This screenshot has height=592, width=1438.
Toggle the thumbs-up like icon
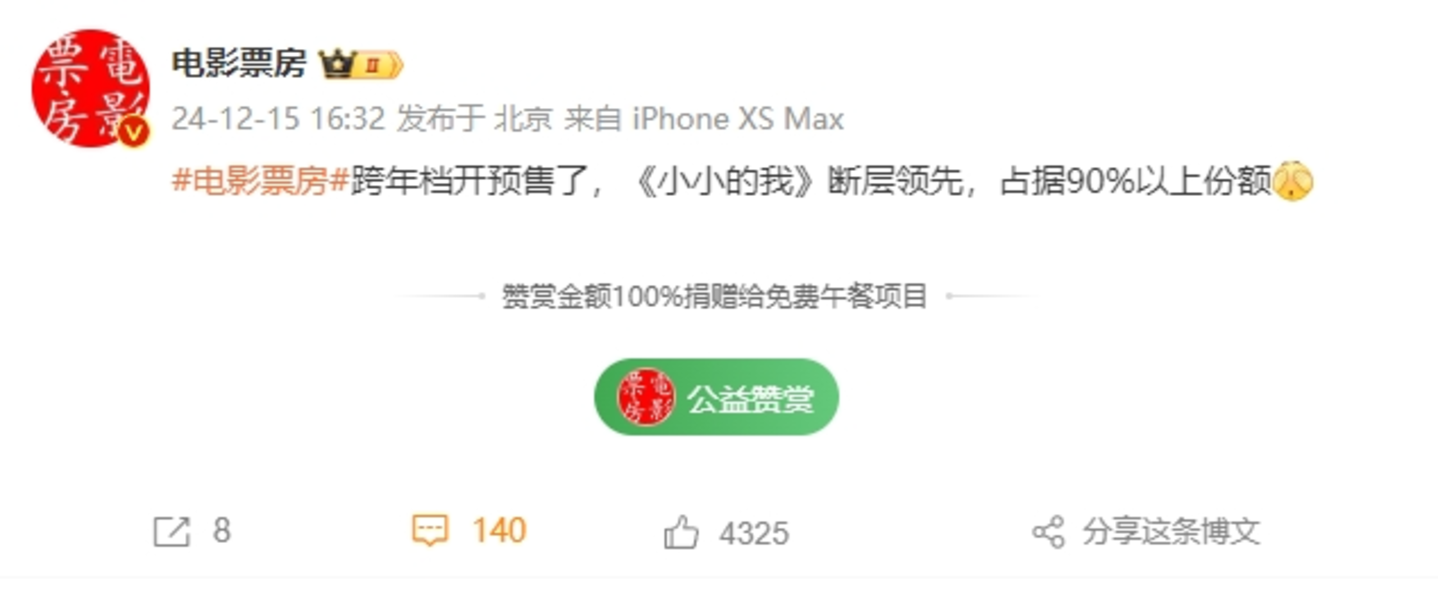(x=681, y=532)
